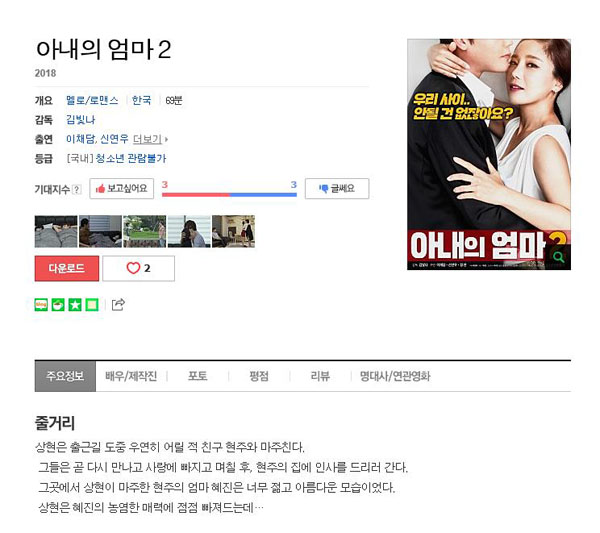Click the light green square memo icon
This screenshot has height=533, width=600.
tap(92, 305)
